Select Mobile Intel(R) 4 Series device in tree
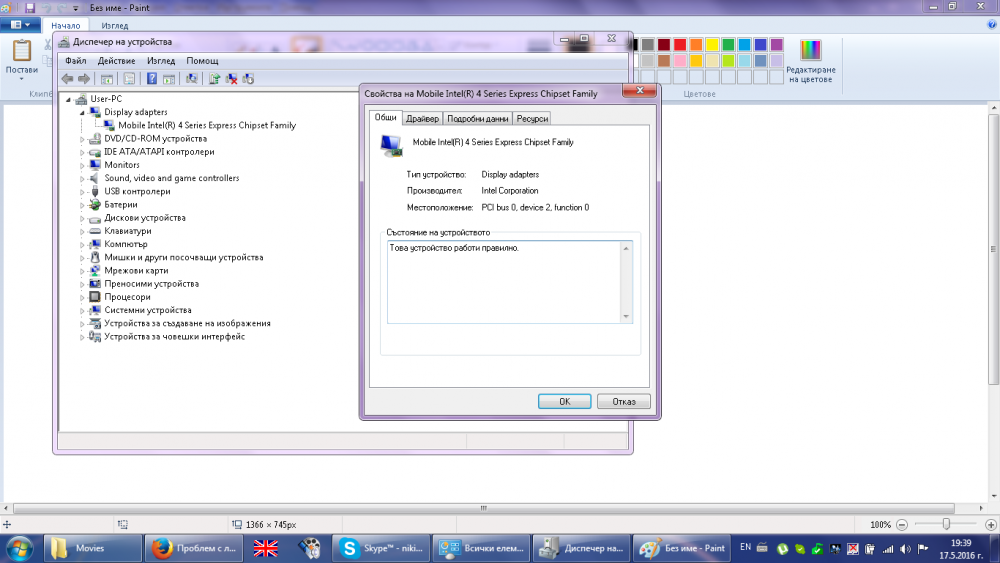Image resolution: width=1000 pixels, height=563 pixels. point(207,126)
